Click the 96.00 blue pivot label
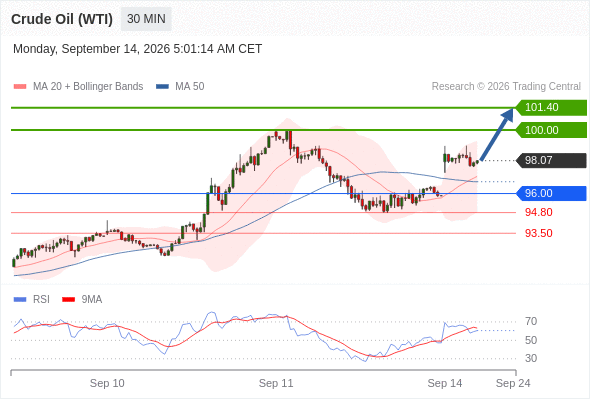 point(551,193)
